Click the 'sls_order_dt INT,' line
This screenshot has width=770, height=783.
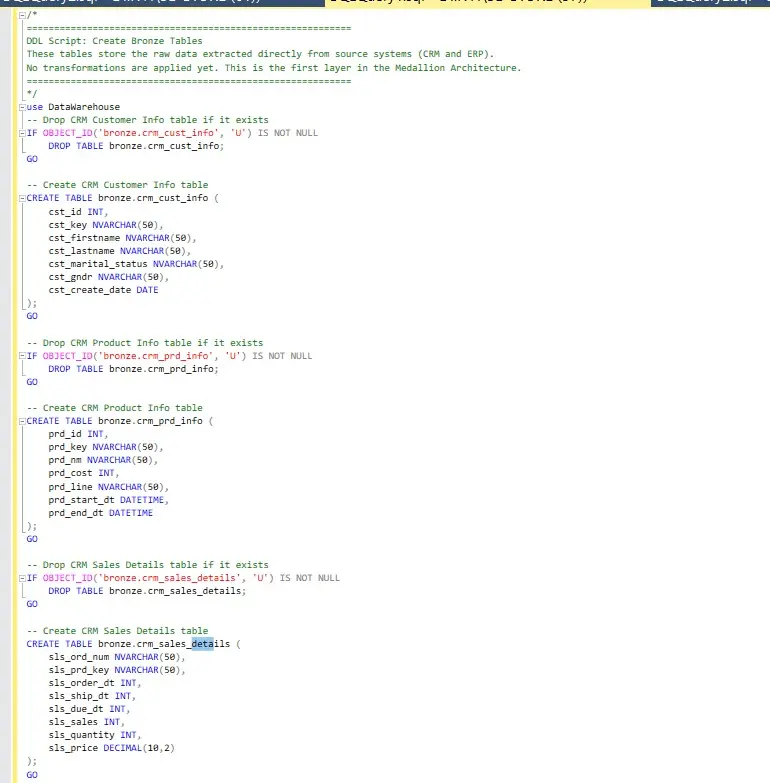click(95, 683)
